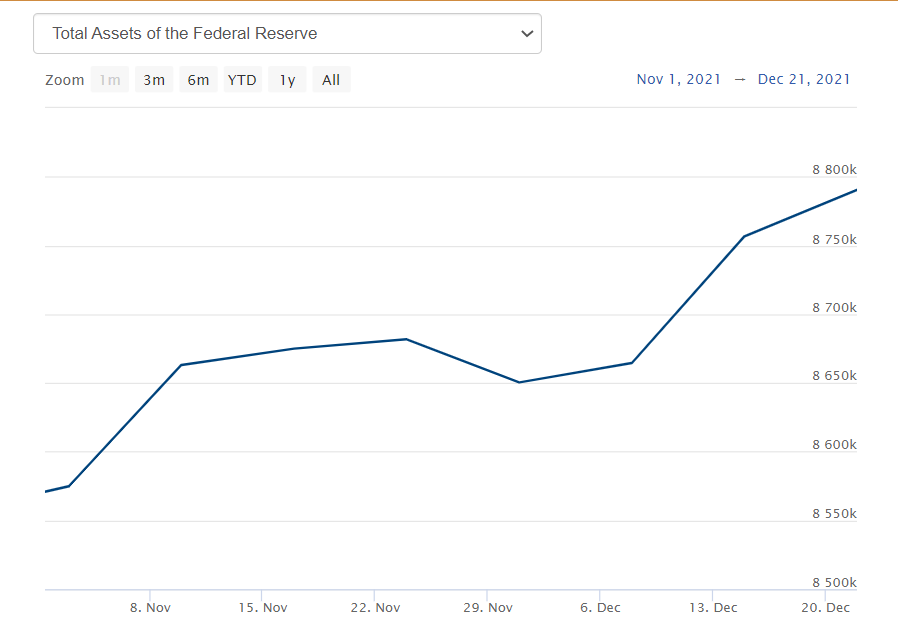Select the 1m zoom button
Screen dimensions: 898x629
[109, 80]
